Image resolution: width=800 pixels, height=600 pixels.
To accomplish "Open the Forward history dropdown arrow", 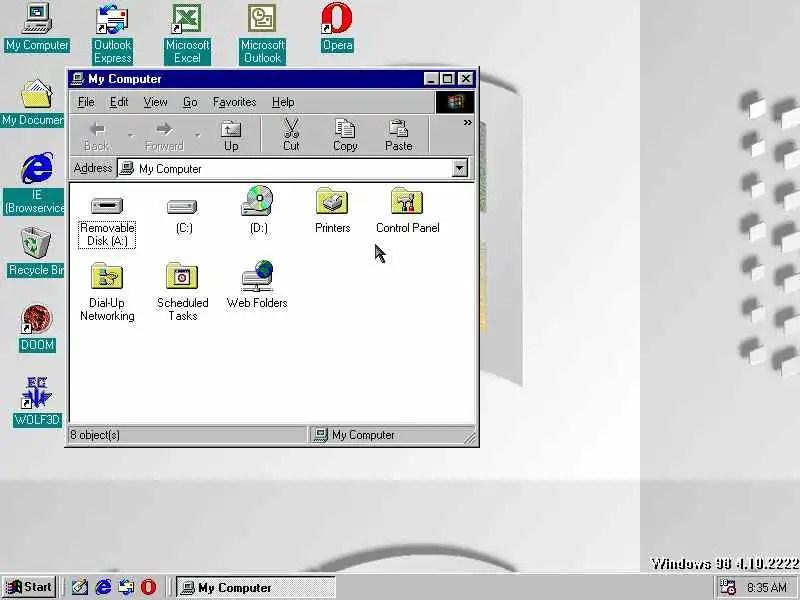I will click(x=197, y=135).
